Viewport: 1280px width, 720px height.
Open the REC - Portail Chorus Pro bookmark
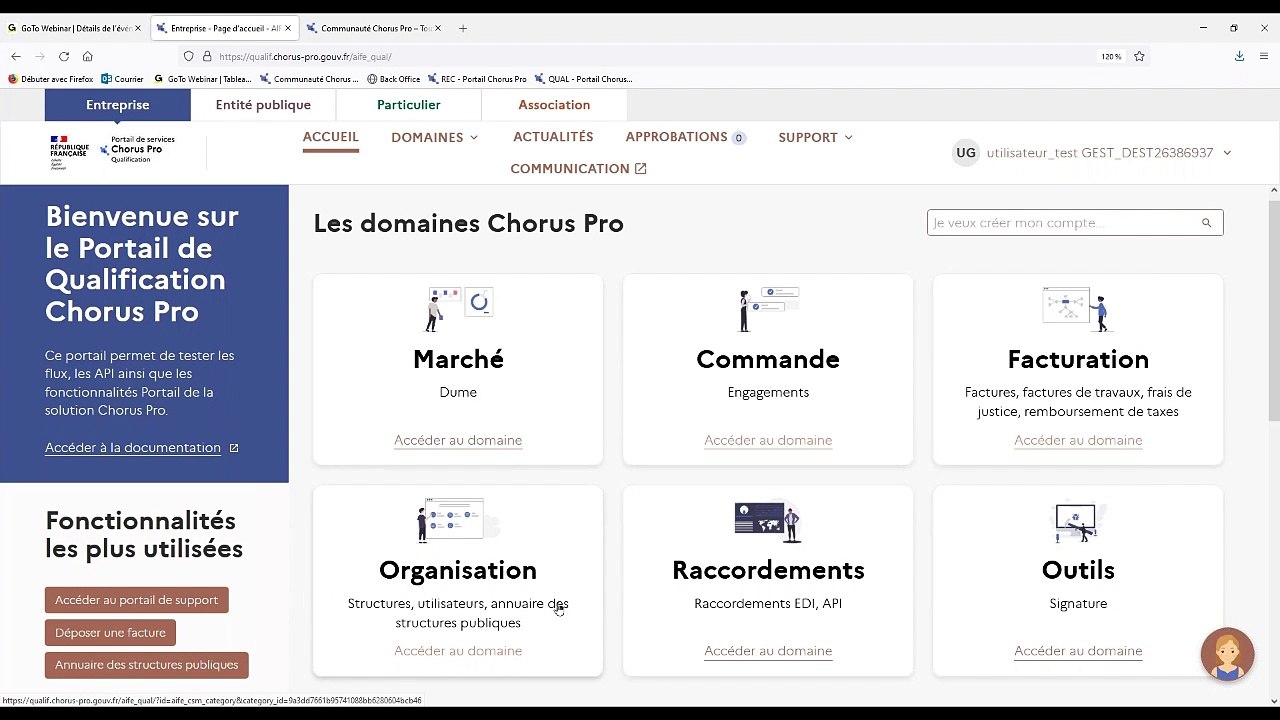pyautogui.click(x=477, y=79)
